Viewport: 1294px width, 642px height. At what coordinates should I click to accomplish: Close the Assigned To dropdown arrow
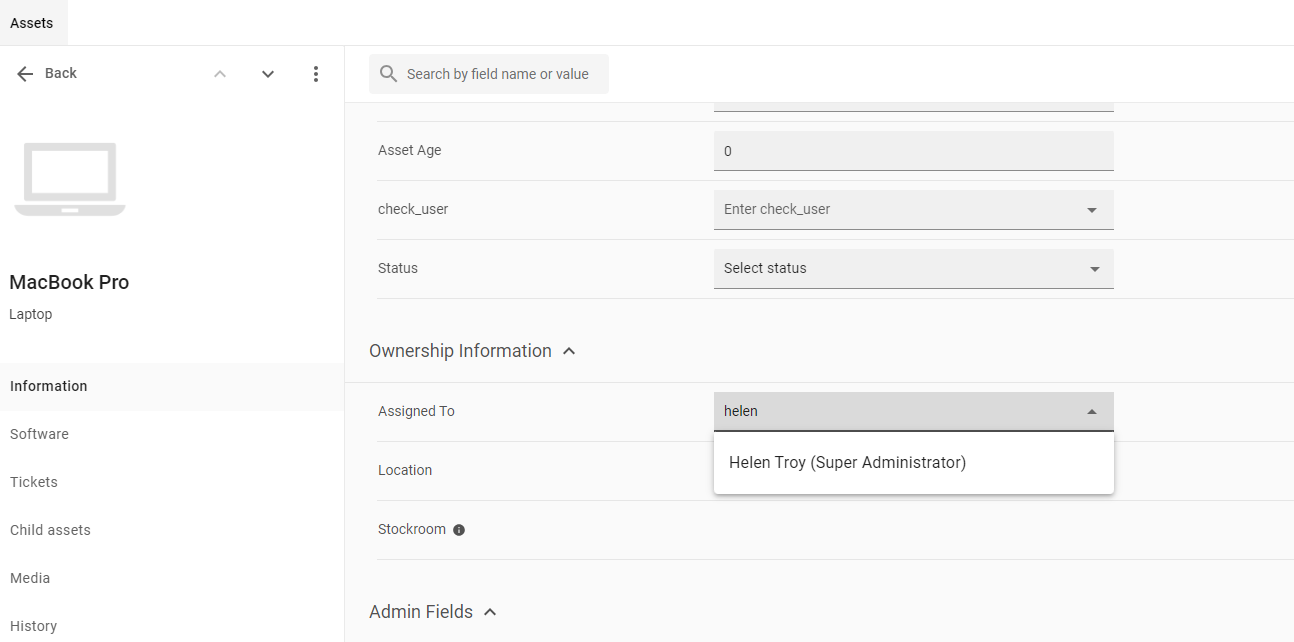pyautogui.click(x=1091, y=412)
